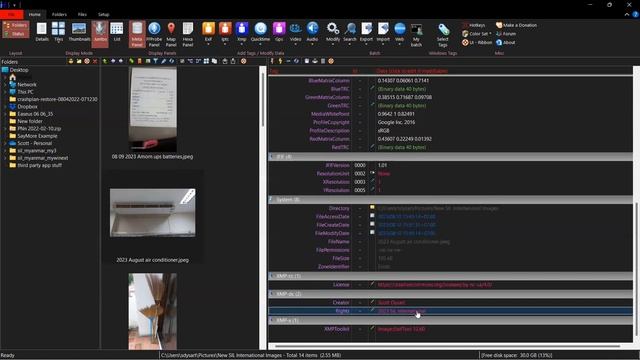Show the FFprobe Panel

[154, 34]
